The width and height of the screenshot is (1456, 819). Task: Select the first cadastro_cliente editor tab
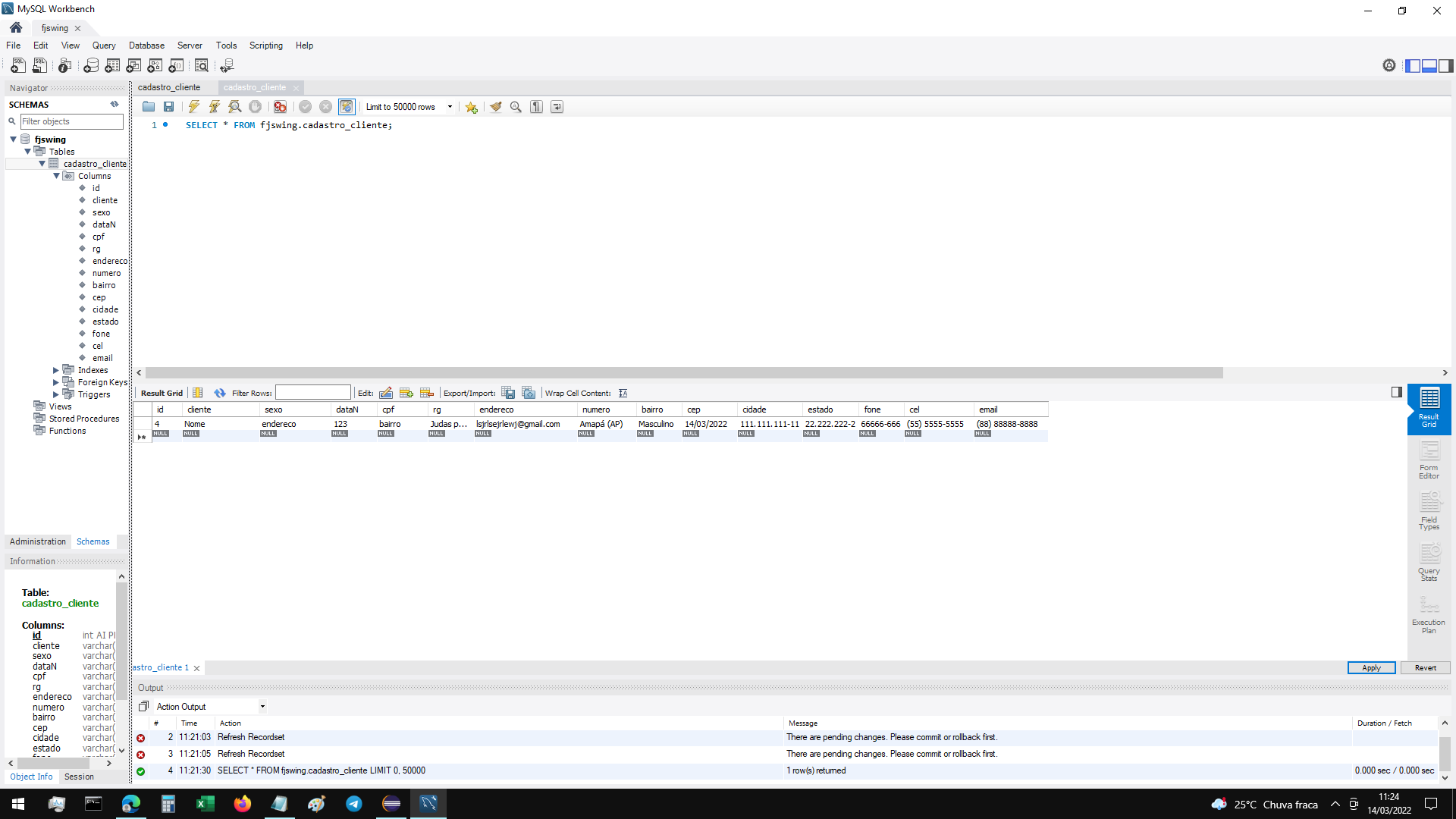click(x=169, y=87)
